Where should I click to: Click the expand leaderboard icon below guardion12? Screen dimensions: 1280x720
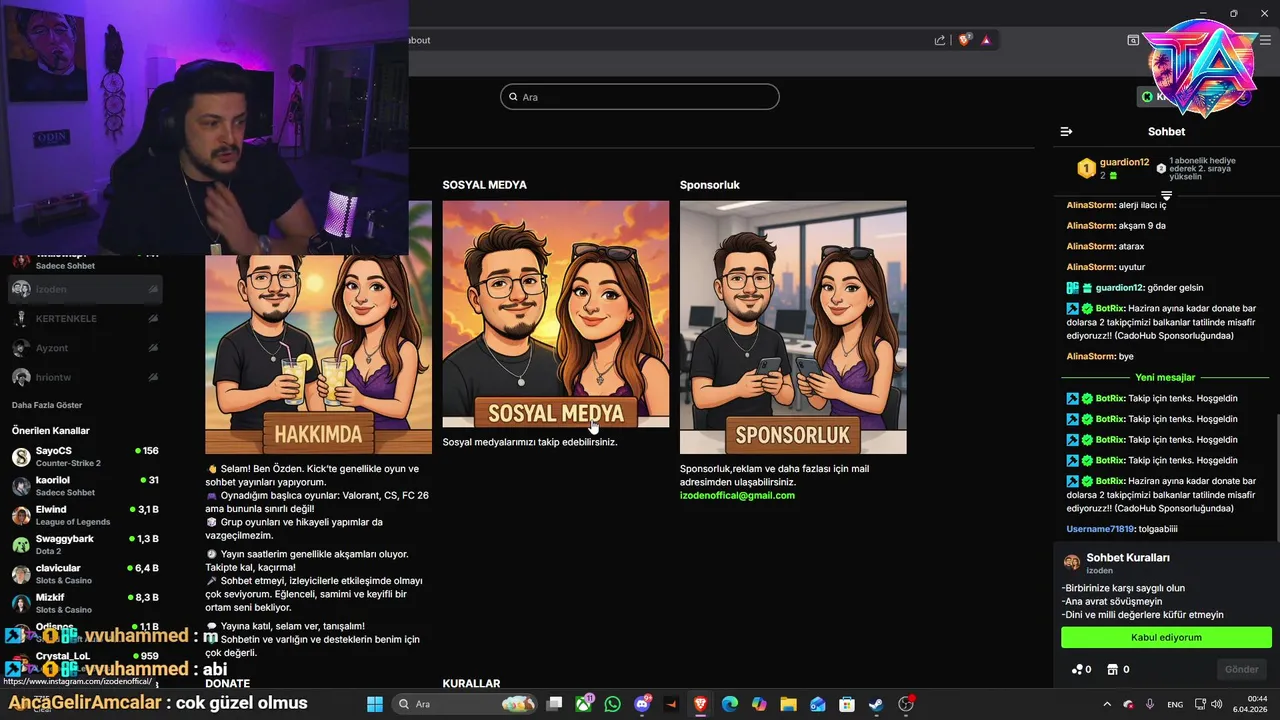click(x=1166, y=195)
